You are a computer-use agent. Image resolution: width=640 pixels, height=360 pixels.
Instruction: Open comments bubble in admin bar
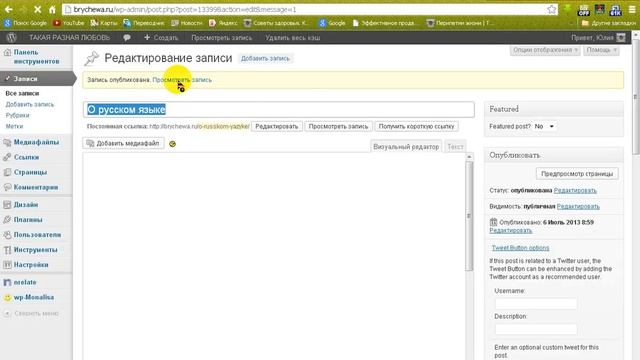pyautogui.click(x=127, y=38)
